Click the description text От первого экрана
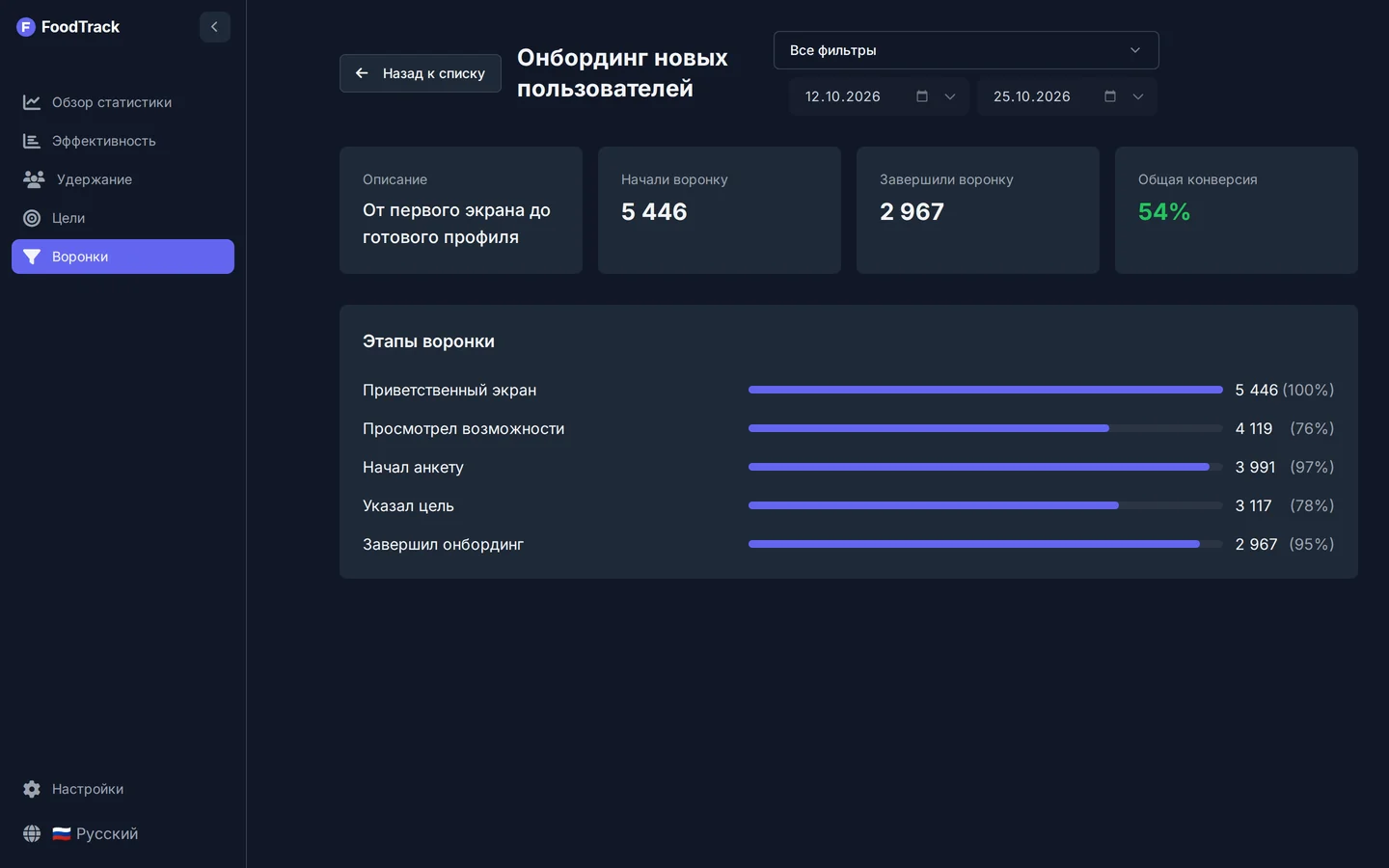Image resolution: width=1389 pixels, height=868 pixels. [x=456, y=224]
